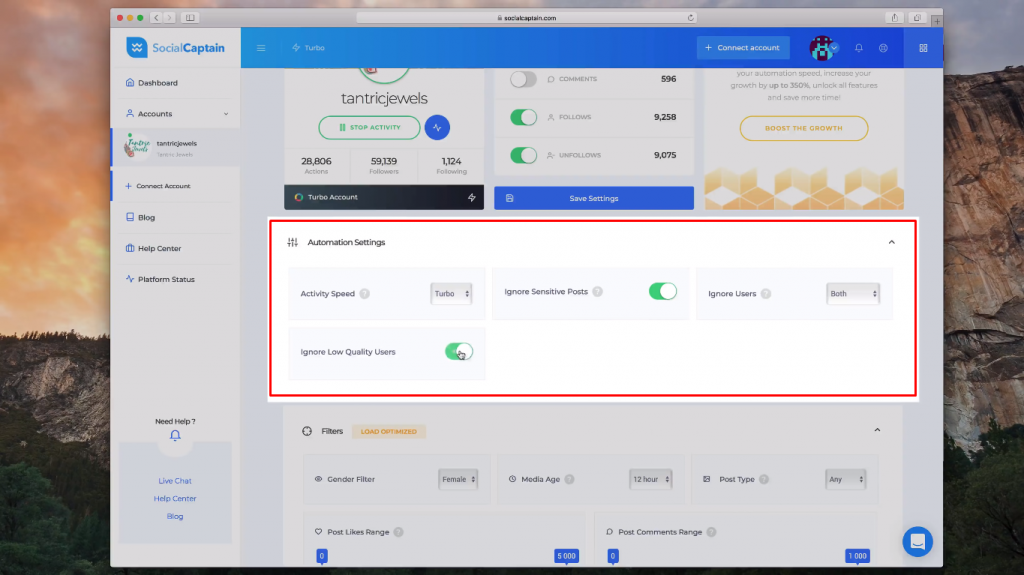Click Stop Activity button
Viewport: 1024px width, 575px height.
(370, 127)
